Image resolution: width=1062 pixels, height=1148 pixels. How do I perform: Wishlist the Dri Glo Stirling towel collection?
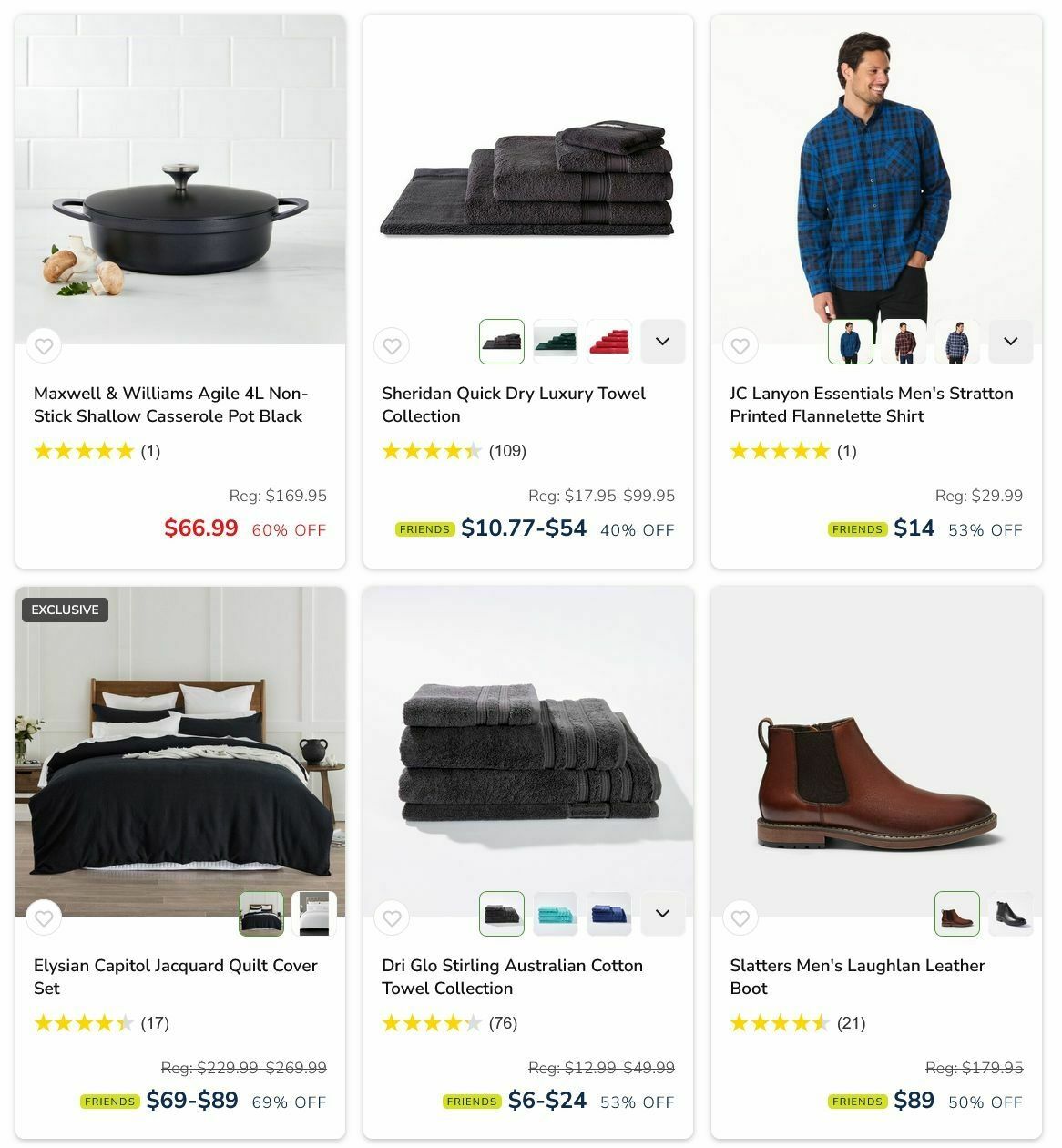392,918
